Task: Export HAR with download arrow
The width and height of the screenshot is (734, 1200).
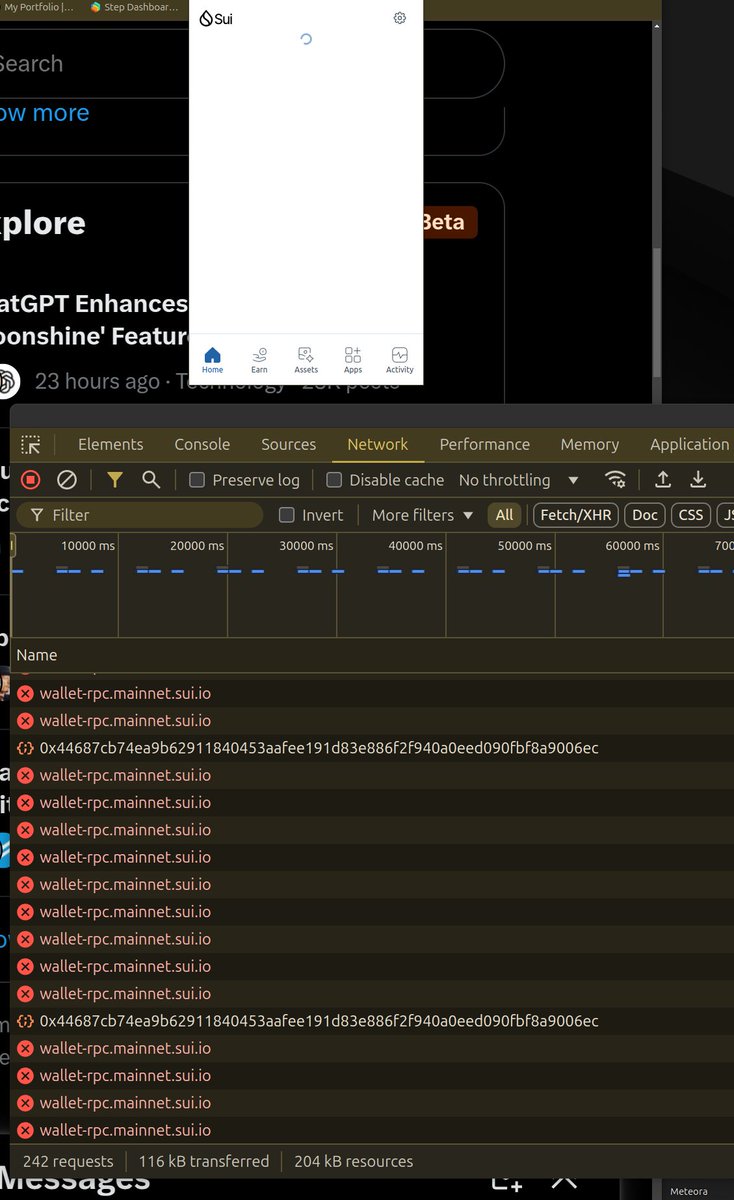Action: click(698, 480)
